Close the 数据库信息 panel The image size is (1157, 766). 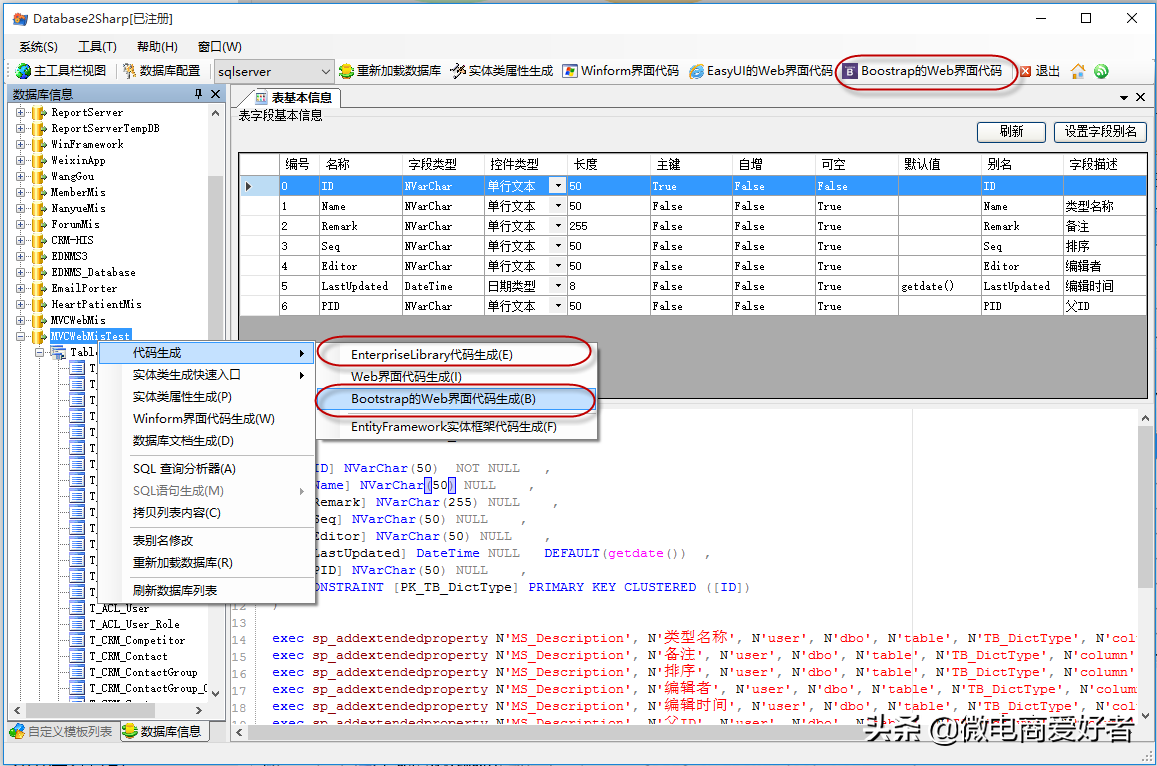[215, 94]
